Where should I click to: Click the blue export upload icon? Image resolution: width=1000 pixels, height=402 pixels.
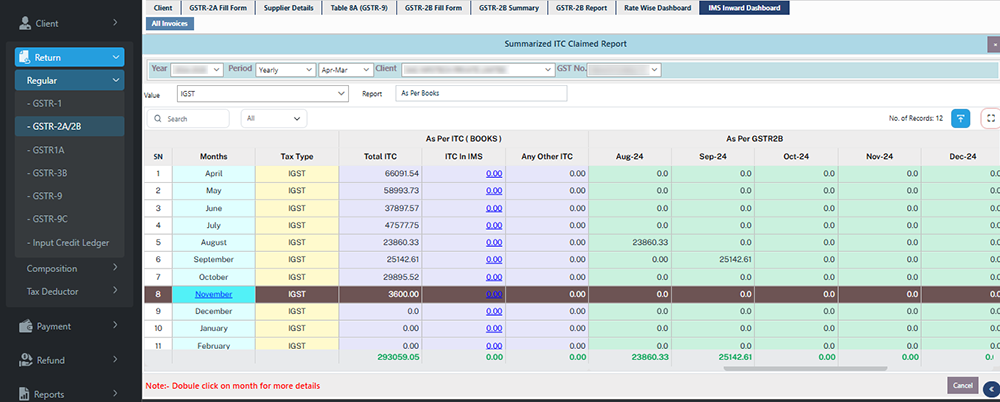click(960, 118)
